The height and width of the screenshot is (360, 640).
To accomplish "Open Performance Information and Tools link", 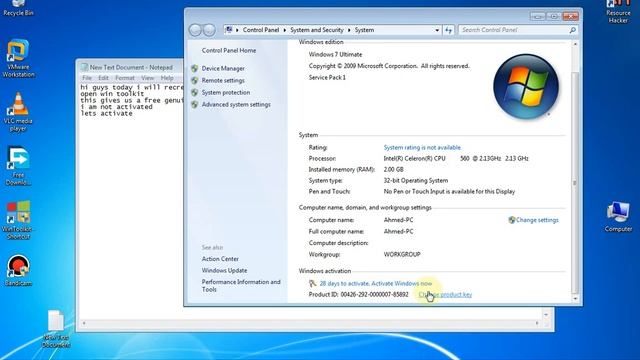I will 241,286.
